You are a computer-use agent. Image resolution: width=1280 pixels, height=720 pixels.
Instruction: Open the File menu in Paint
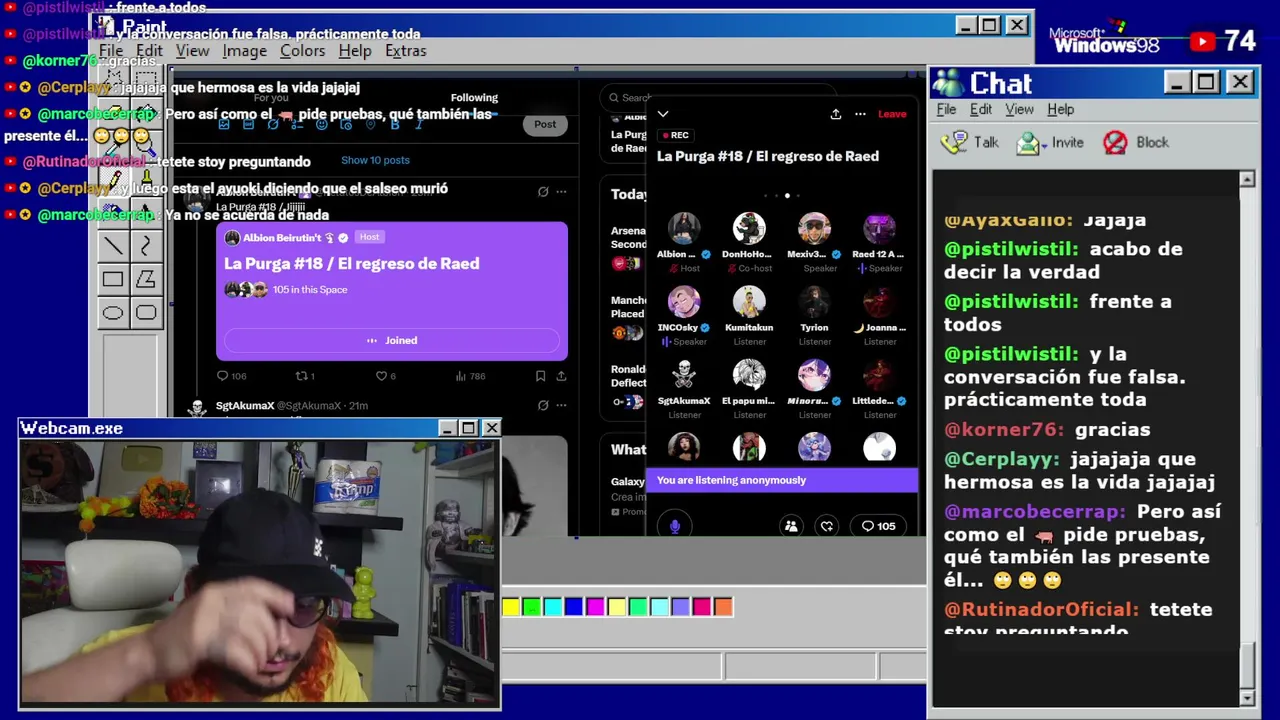111,51
